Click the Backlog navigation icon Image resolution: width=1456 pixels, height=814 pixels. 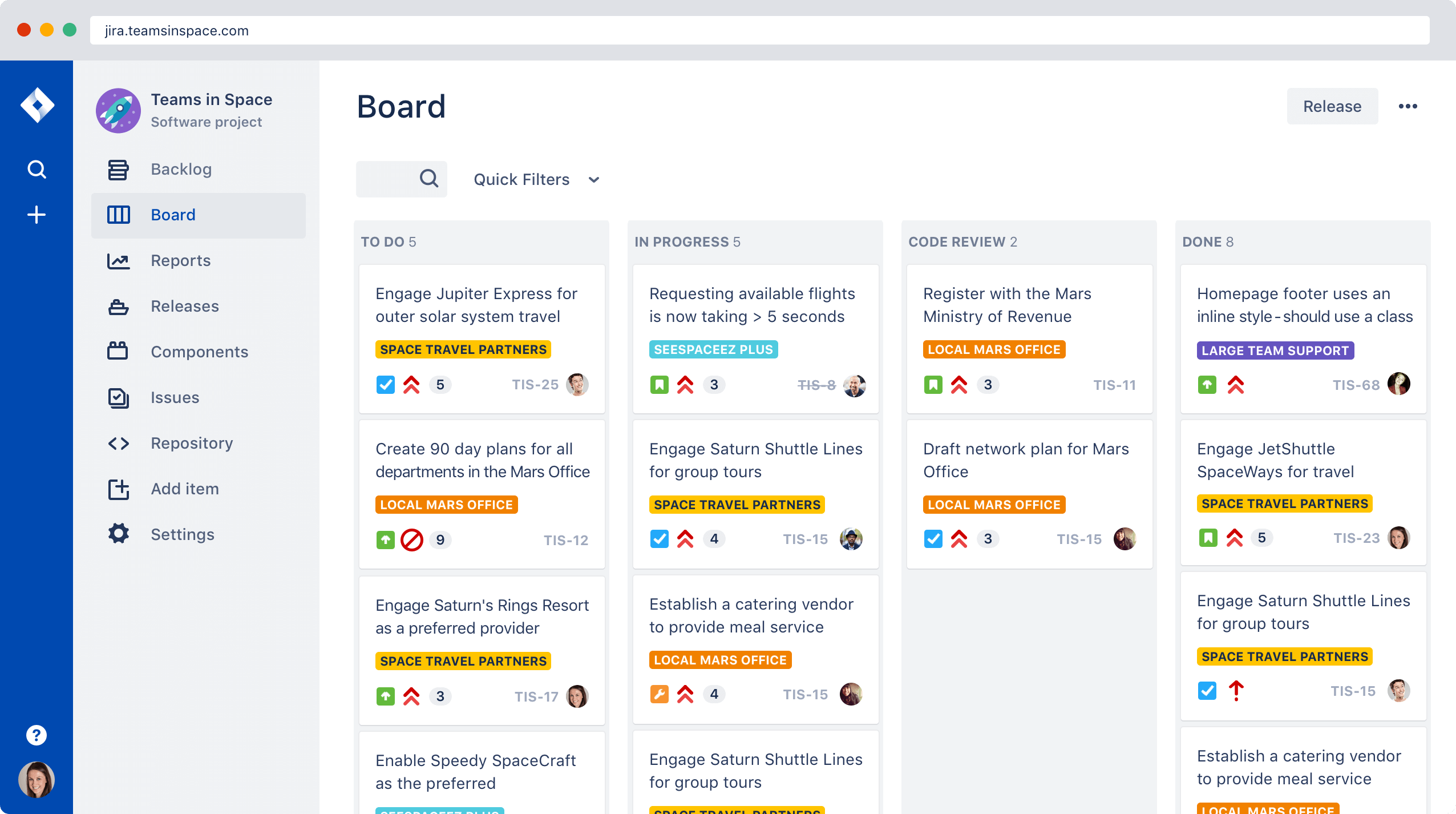tap(118, 168)
